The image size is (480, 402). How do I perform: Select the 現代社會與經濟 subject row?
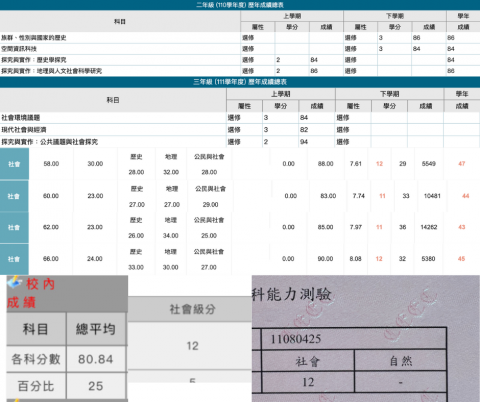240,130
